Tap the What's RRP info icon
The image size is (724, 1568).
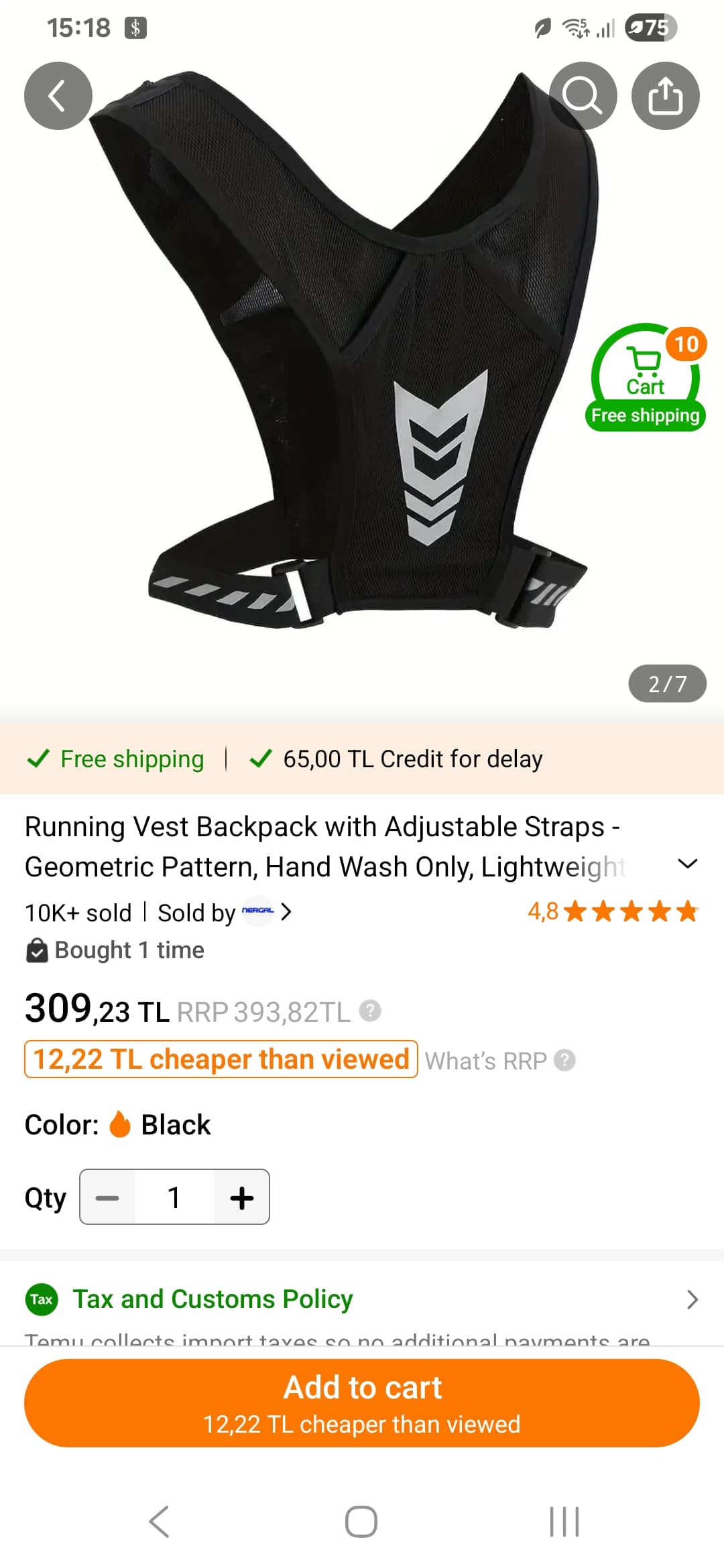pos(565,1060)
